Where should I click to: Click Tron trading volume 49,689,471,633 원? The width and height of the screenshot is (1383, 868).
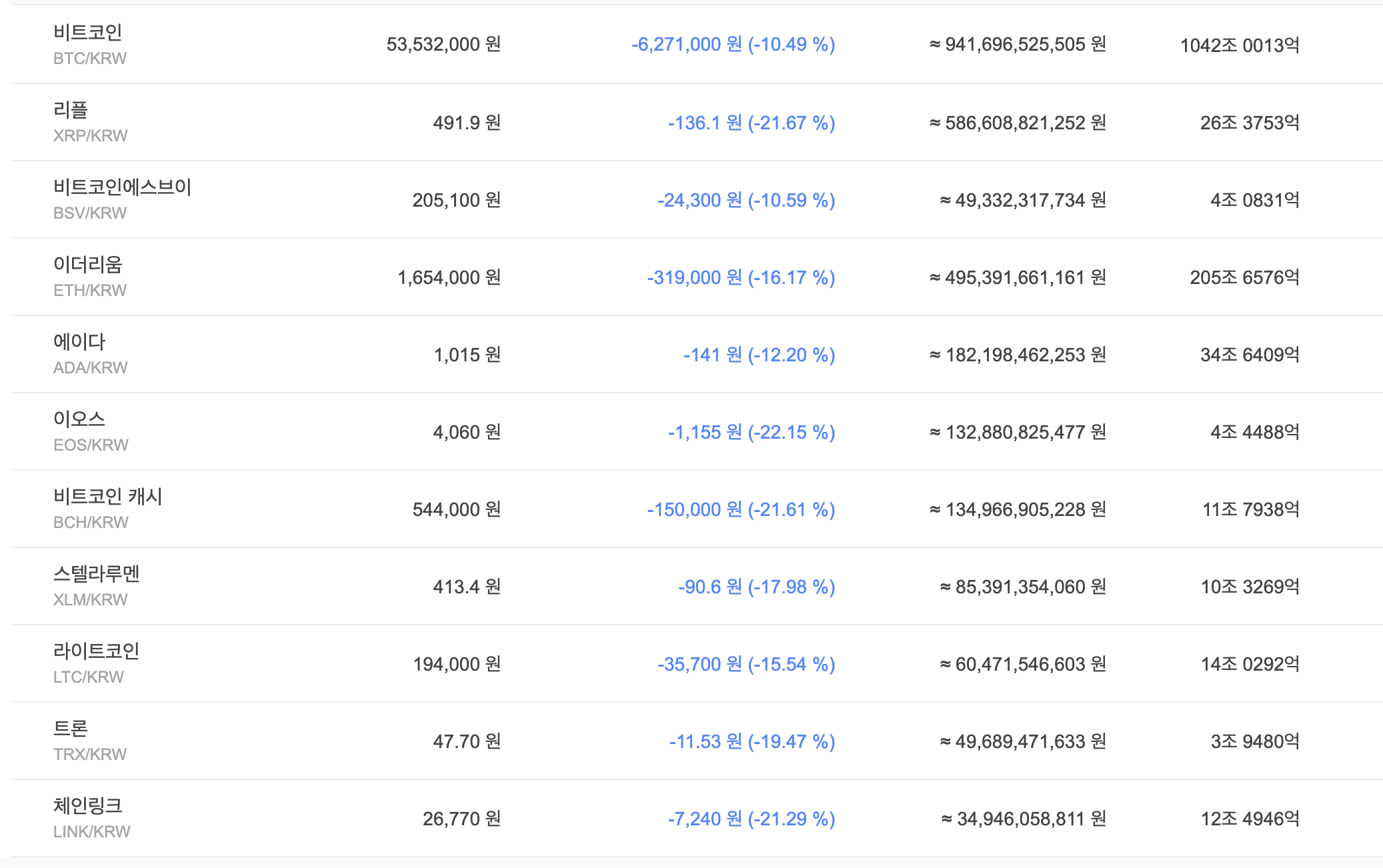tap(1022, 741)
